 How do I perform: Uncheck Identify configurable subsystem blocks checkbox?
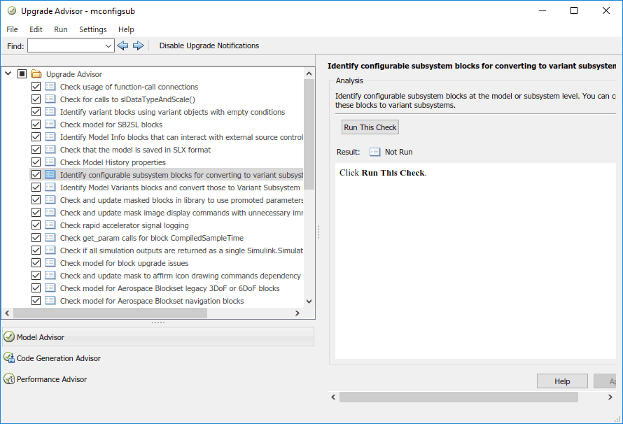36,174
